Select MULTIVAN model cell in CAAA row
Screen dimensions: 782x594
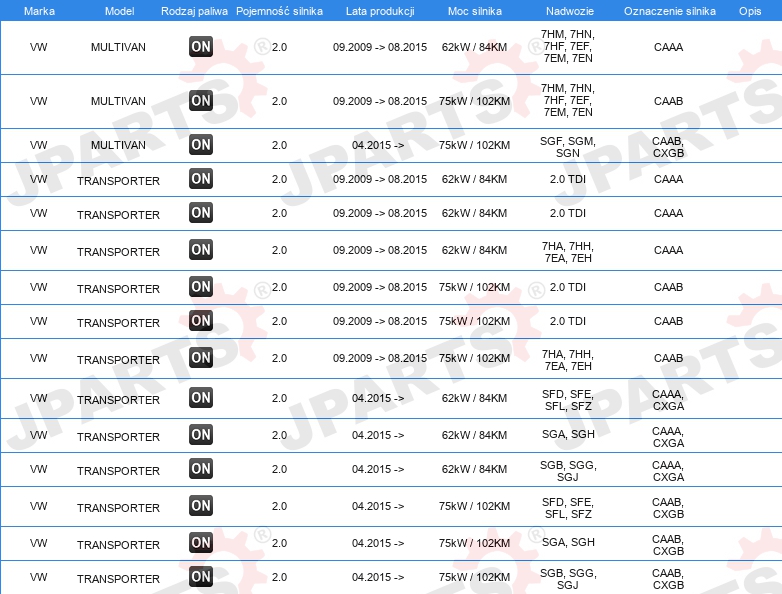click(x=118, y=47)
